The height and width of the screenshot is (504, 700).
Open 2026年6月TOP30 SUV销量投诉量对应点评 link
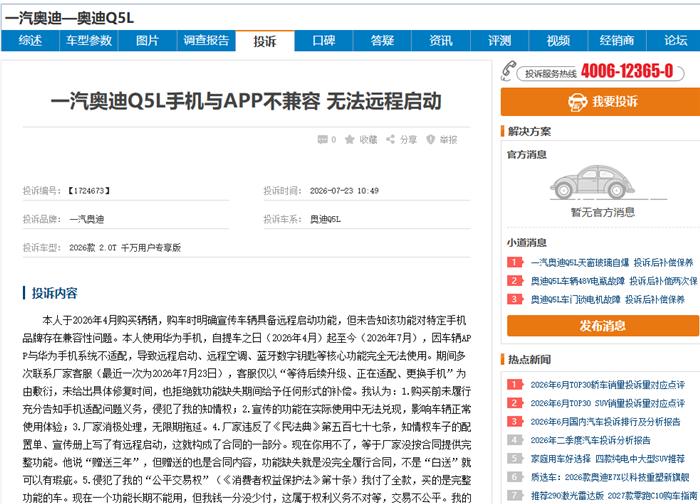[607, 403]
